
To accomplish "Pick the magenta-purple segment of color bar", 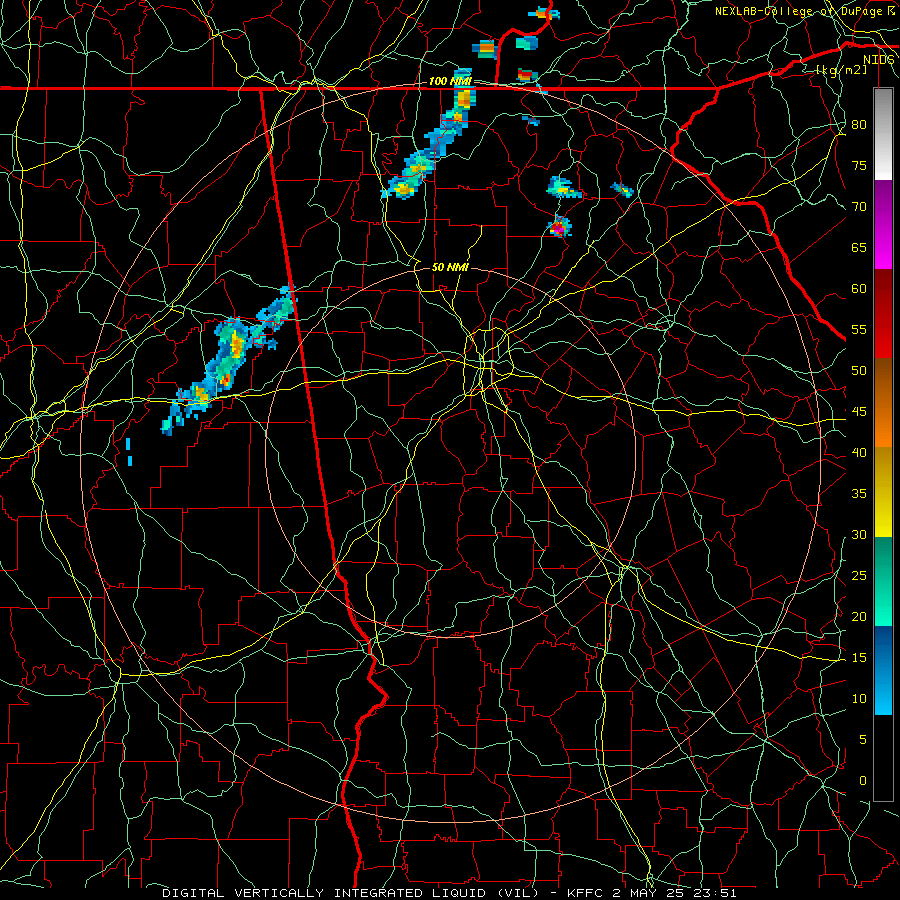I will [x=883, y=224].
